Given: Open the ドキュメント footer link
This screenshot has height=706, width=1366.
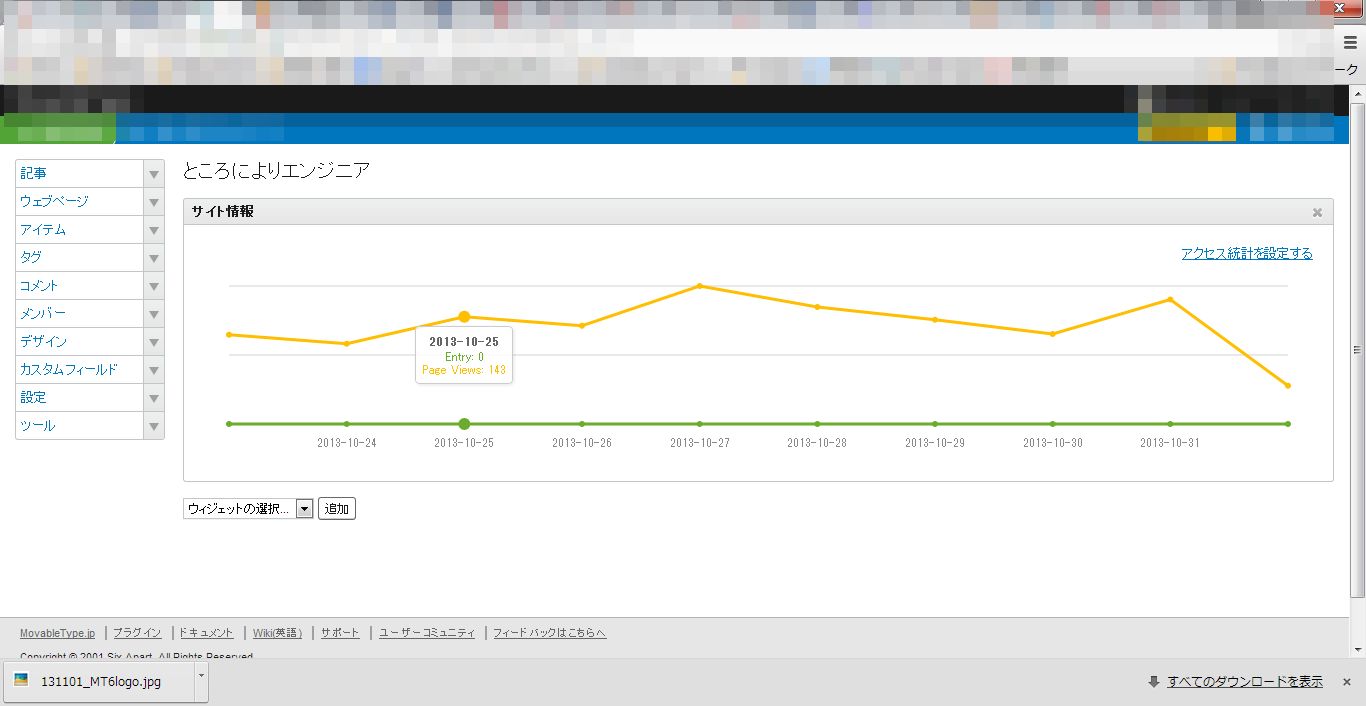Looking at the screenshot, I should [206, 633].
